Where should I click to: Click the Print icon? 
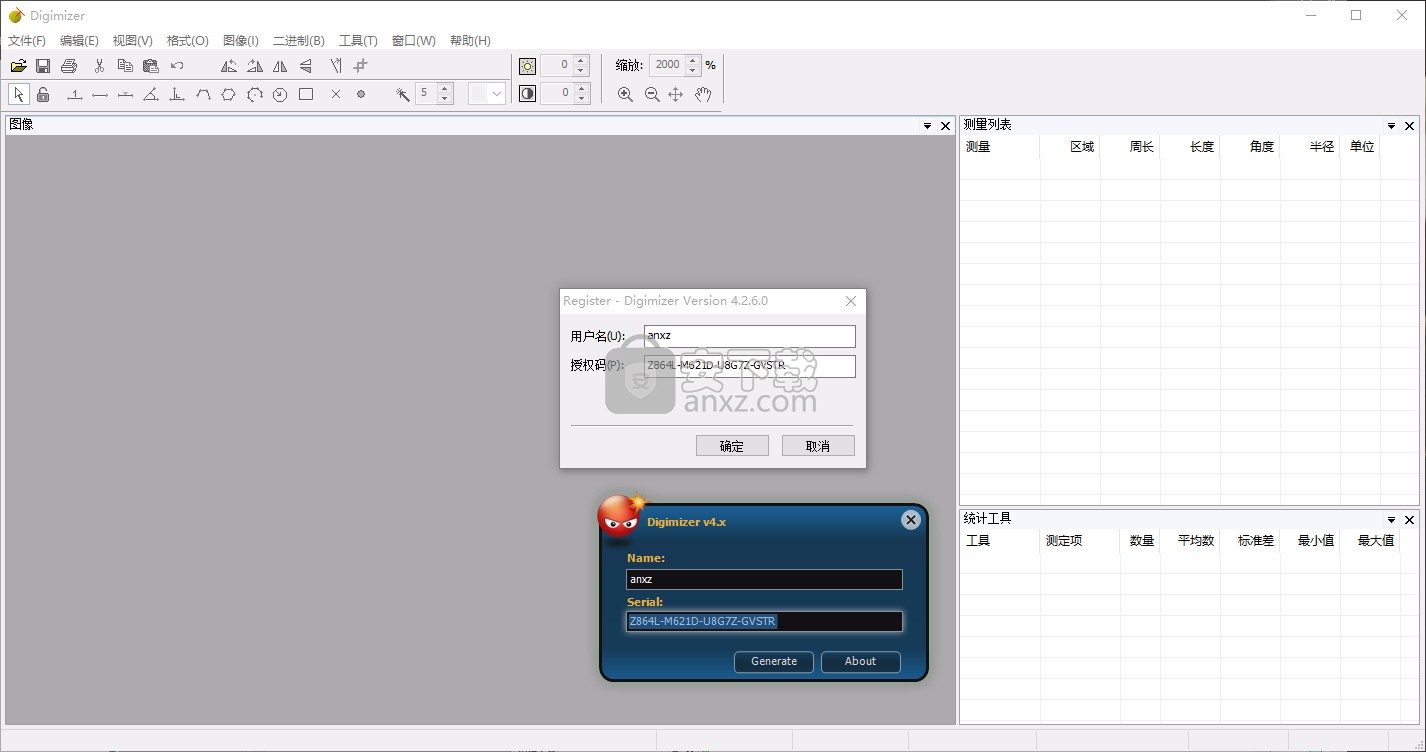[69, 66]
